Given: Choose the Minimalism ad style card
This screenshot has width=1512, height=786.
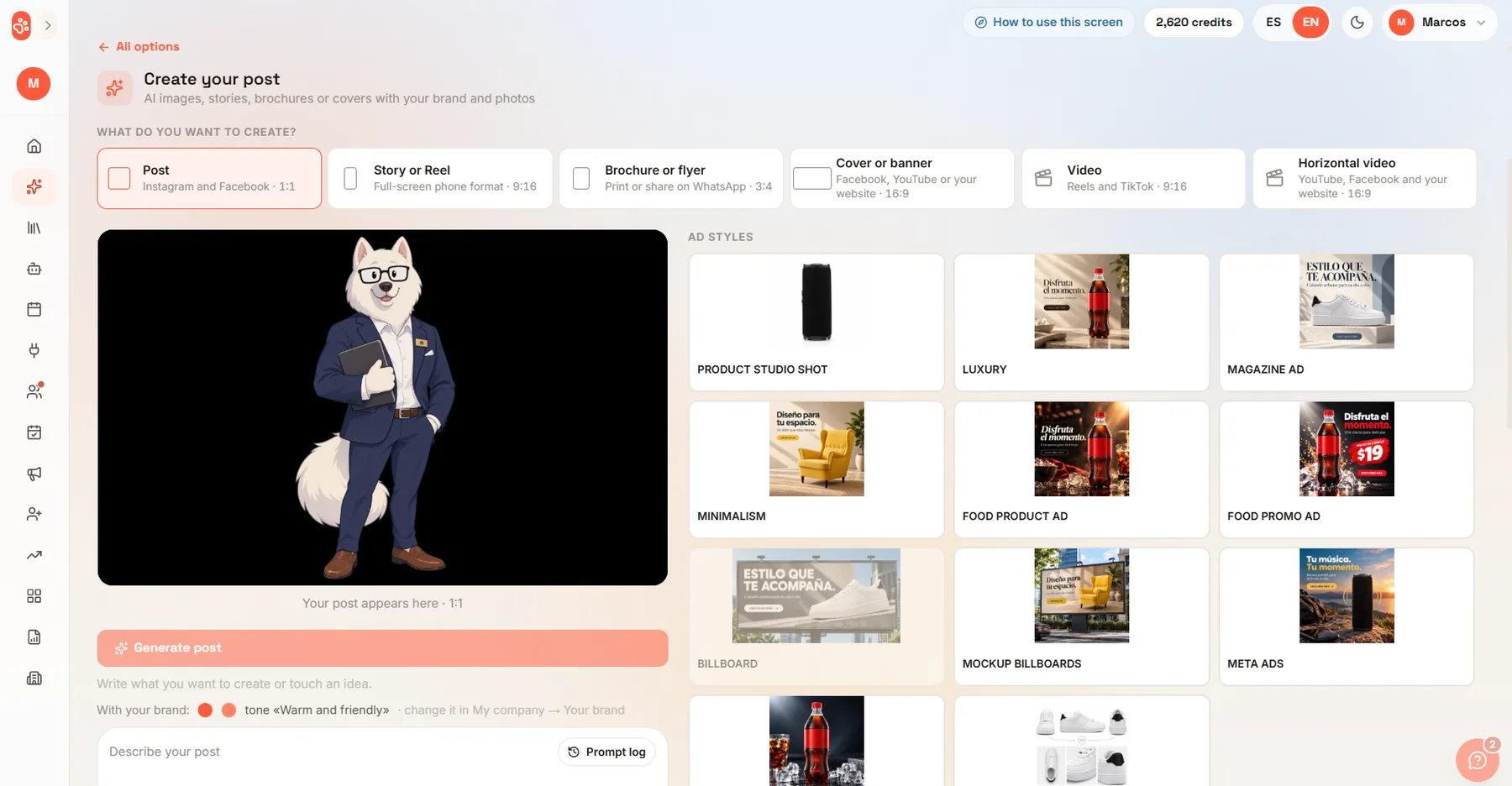Looking at the screenshot, I should click(816, 469).
